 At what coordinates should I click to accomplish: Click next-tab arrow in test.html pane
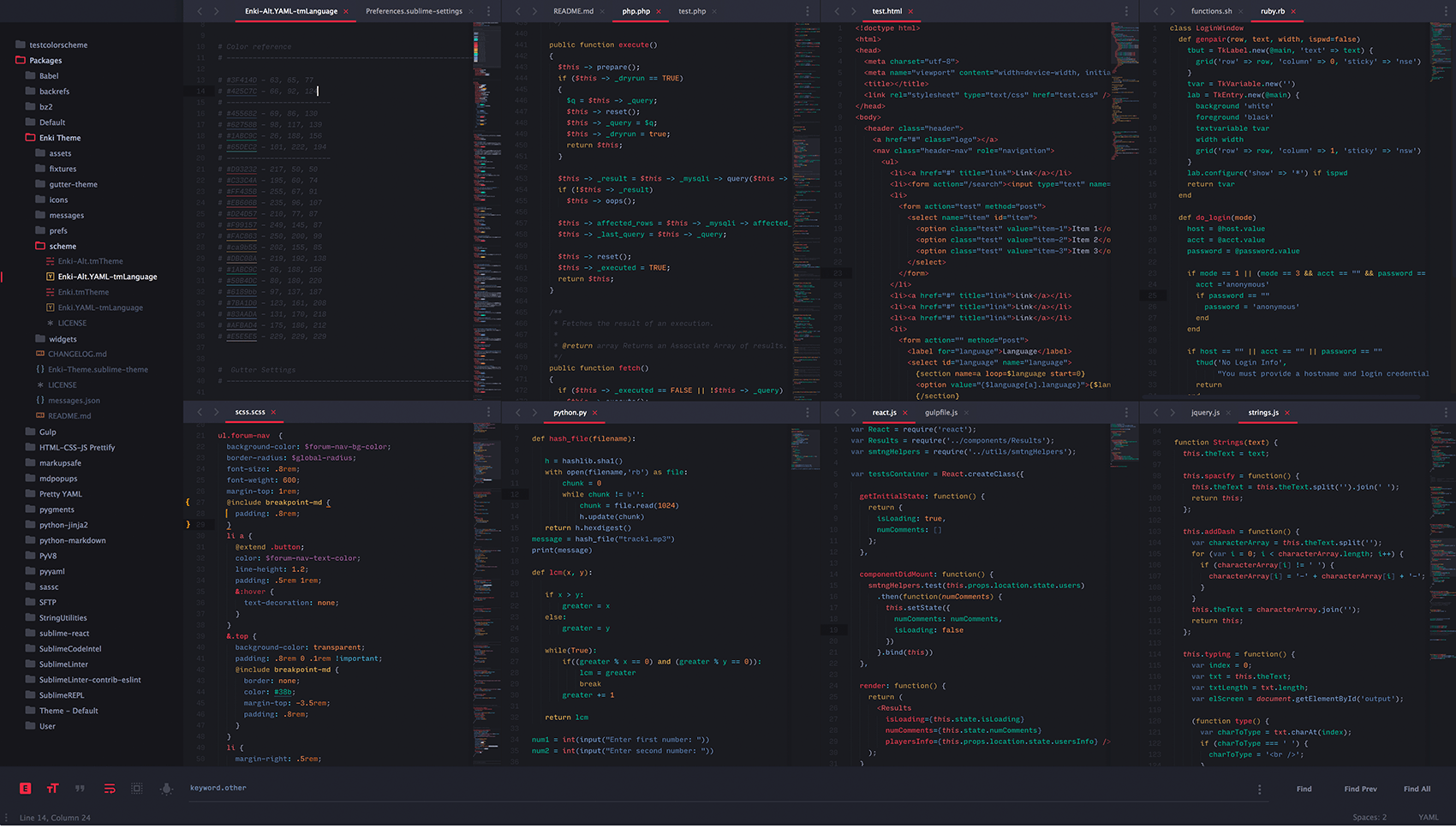point(853,11)
